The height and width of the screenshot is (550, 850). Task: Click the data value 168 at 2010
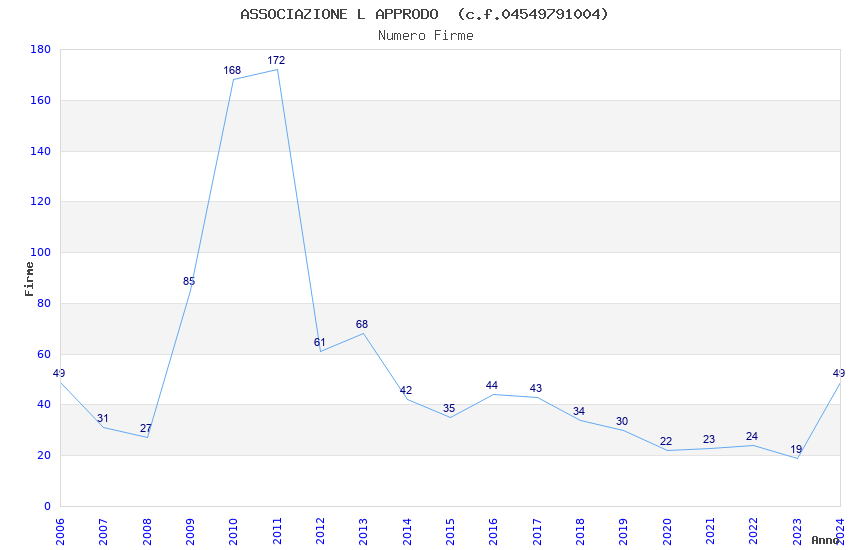pos(232,70)
